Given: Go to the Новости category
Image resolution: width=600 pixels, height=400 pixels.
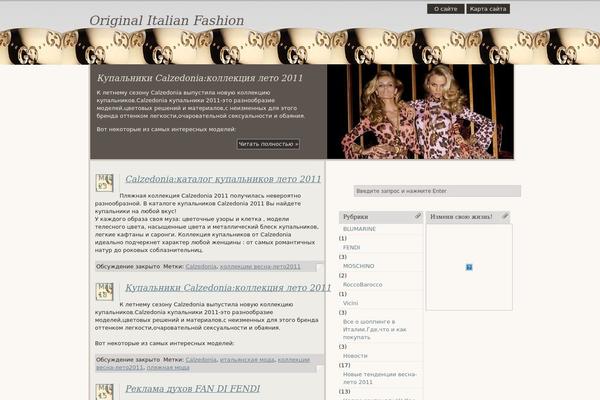Looking at the screenshot, I should pos(355,355).
